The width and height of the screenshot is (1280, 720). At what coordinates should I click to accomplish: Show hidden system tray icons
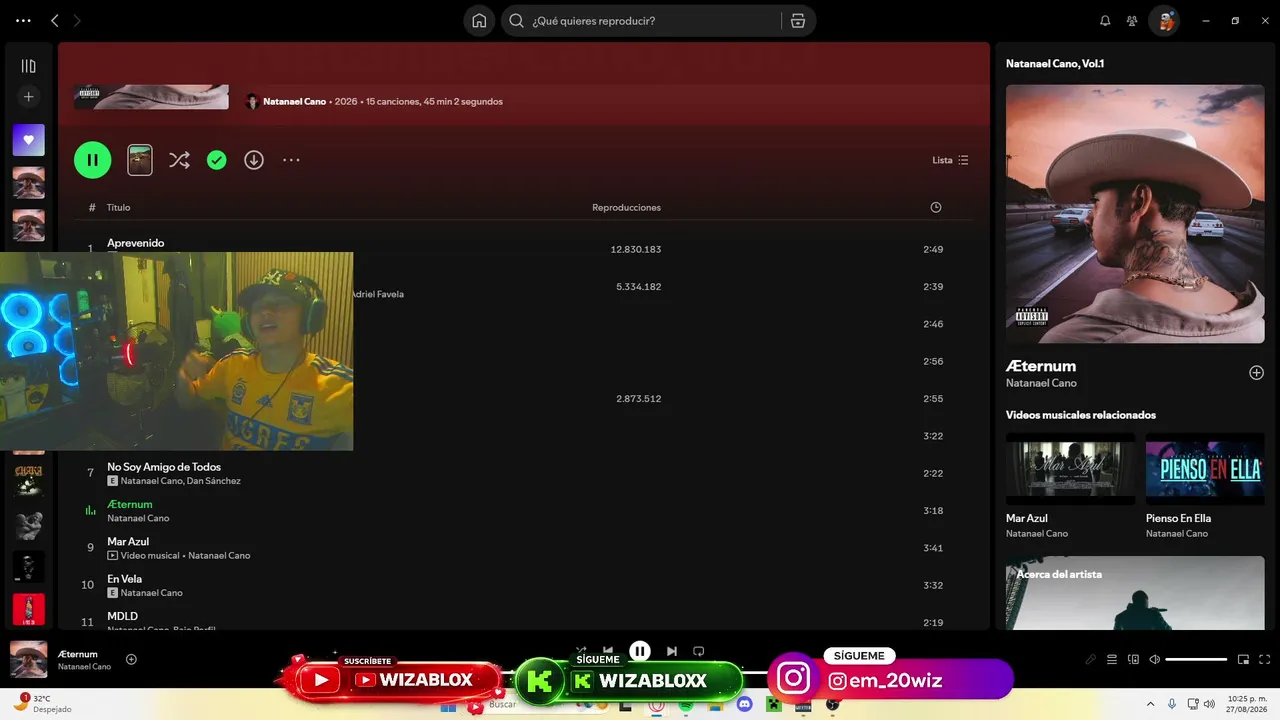coord(1149,704)
